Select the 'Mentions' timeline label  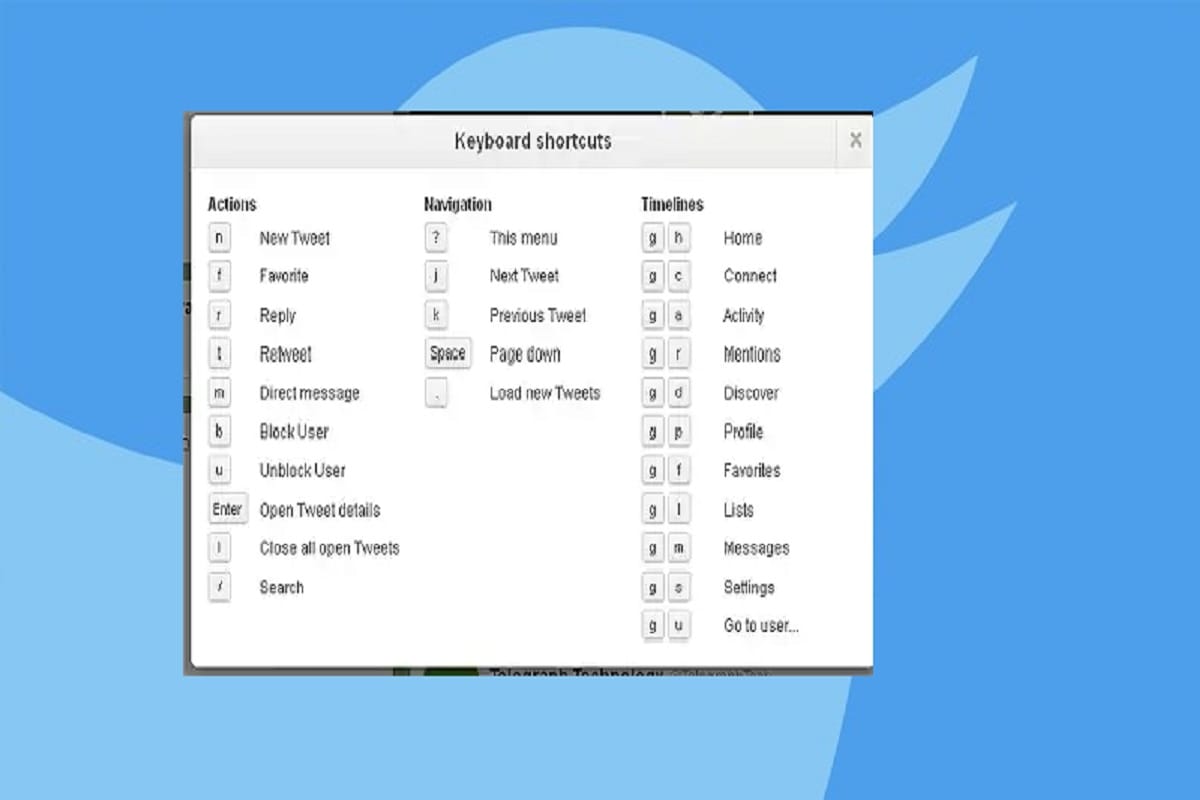[752, 354]
